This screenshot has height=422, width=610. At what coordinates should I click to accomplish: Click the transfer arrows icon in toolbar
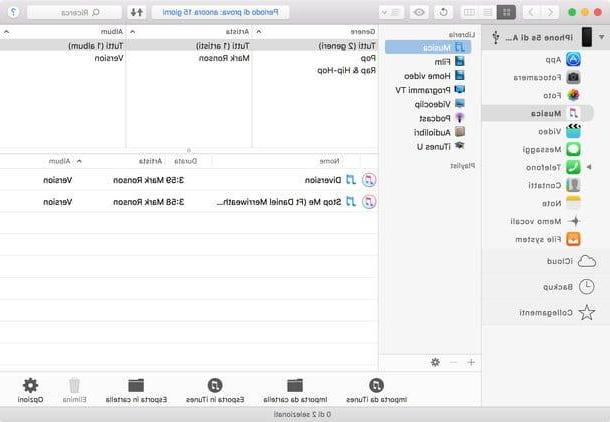137,12
